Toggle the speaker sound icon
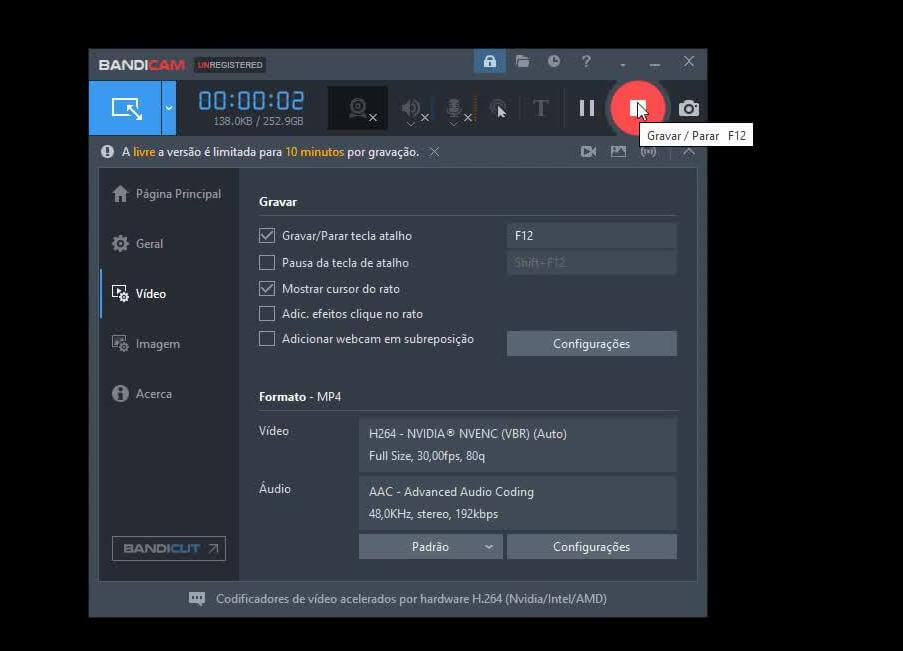Screen dimensions: 903x651 411,108
